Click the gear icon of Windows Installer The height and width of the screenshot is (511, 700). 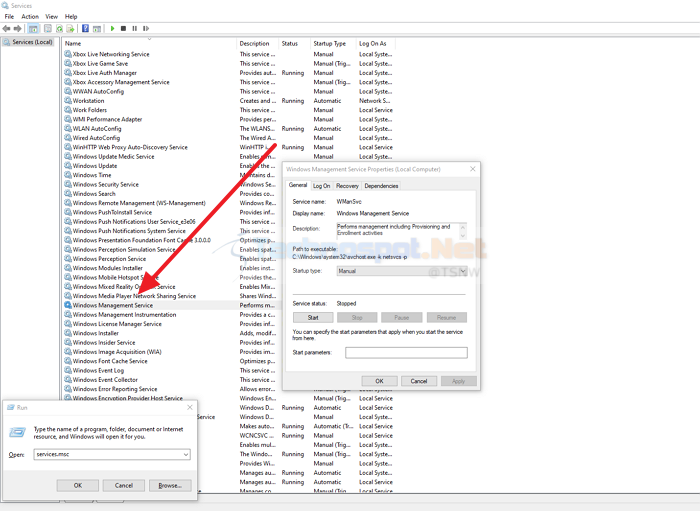tap(68, 333)
